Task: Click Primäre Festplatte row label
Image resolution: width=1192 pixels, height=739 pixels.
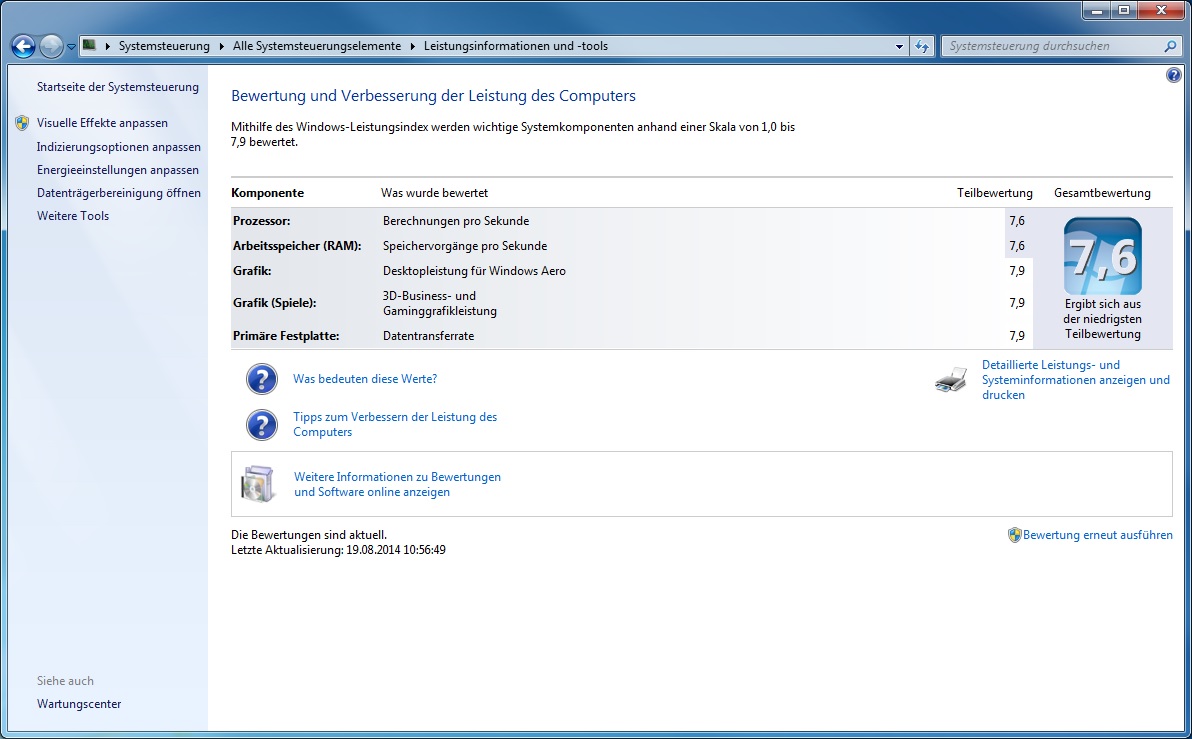Action: click(286, 335)
